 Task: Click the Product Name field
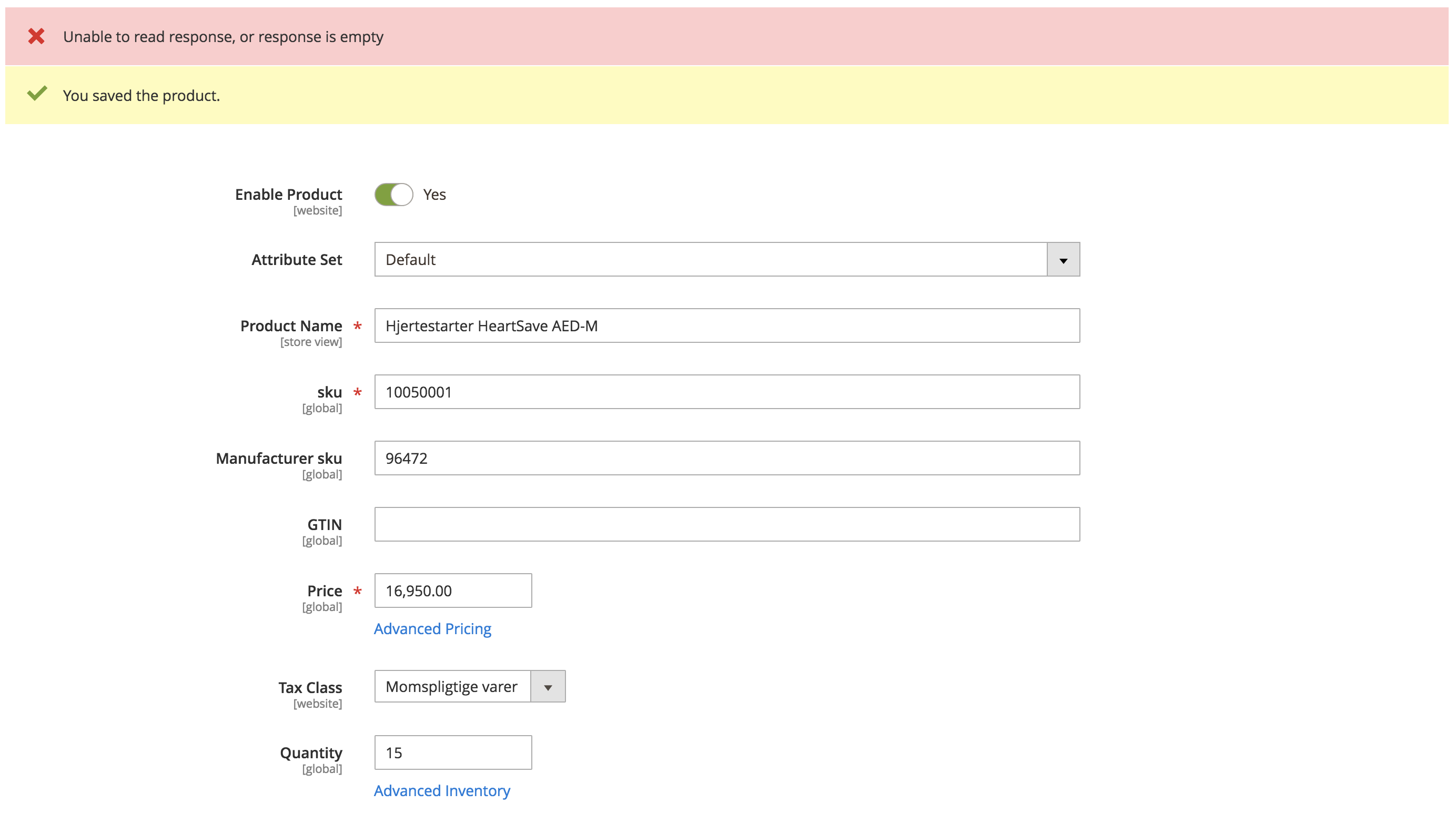(726, 325)
